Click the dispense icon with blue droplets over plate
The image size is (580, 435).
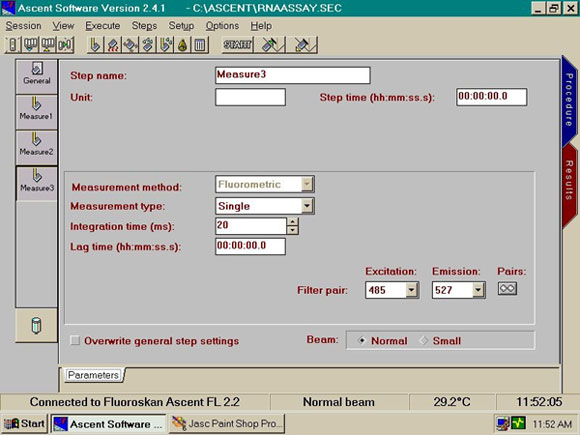click(148, 45)
